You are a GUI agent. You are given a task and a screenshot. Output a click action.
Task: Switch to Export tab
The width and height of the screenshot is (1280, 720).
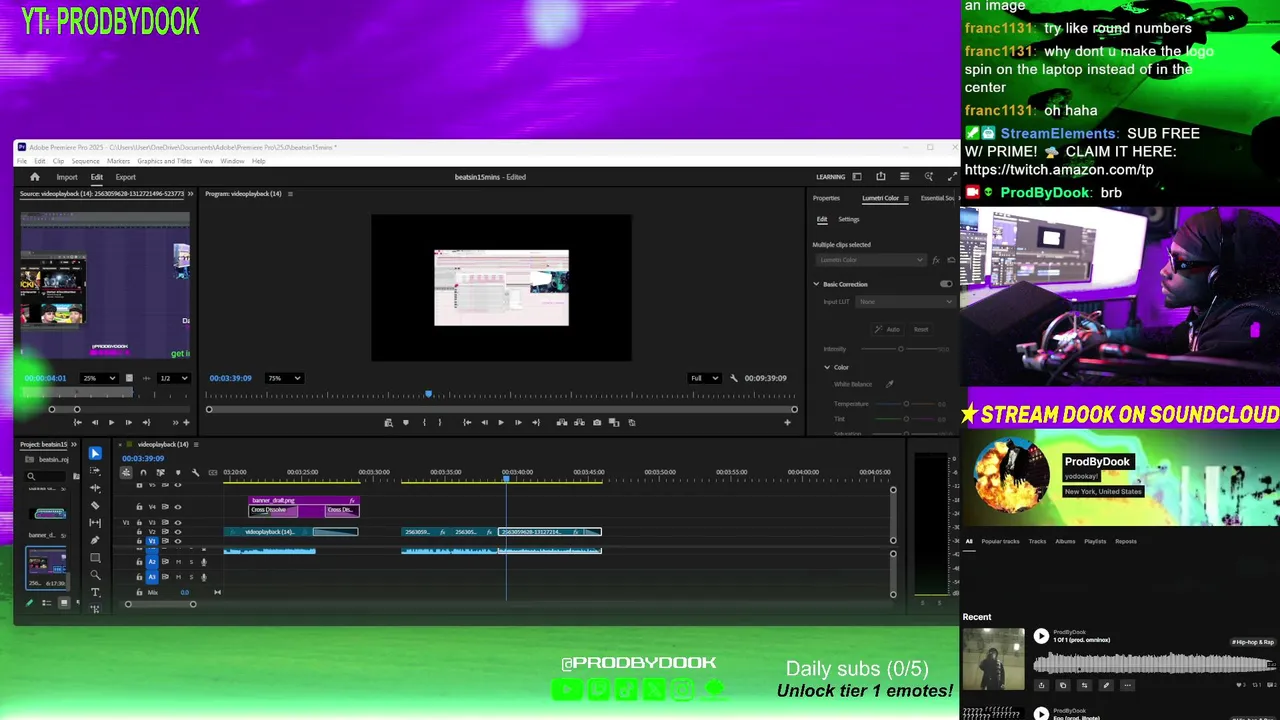126,177
